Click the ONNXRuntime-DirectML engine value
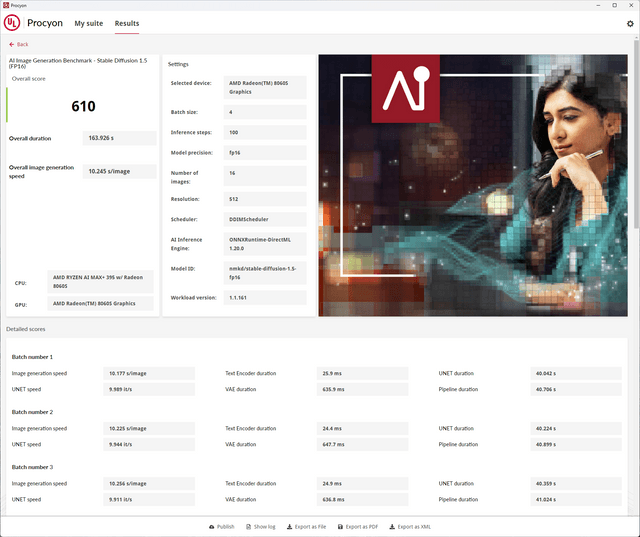 pos(265,244)
